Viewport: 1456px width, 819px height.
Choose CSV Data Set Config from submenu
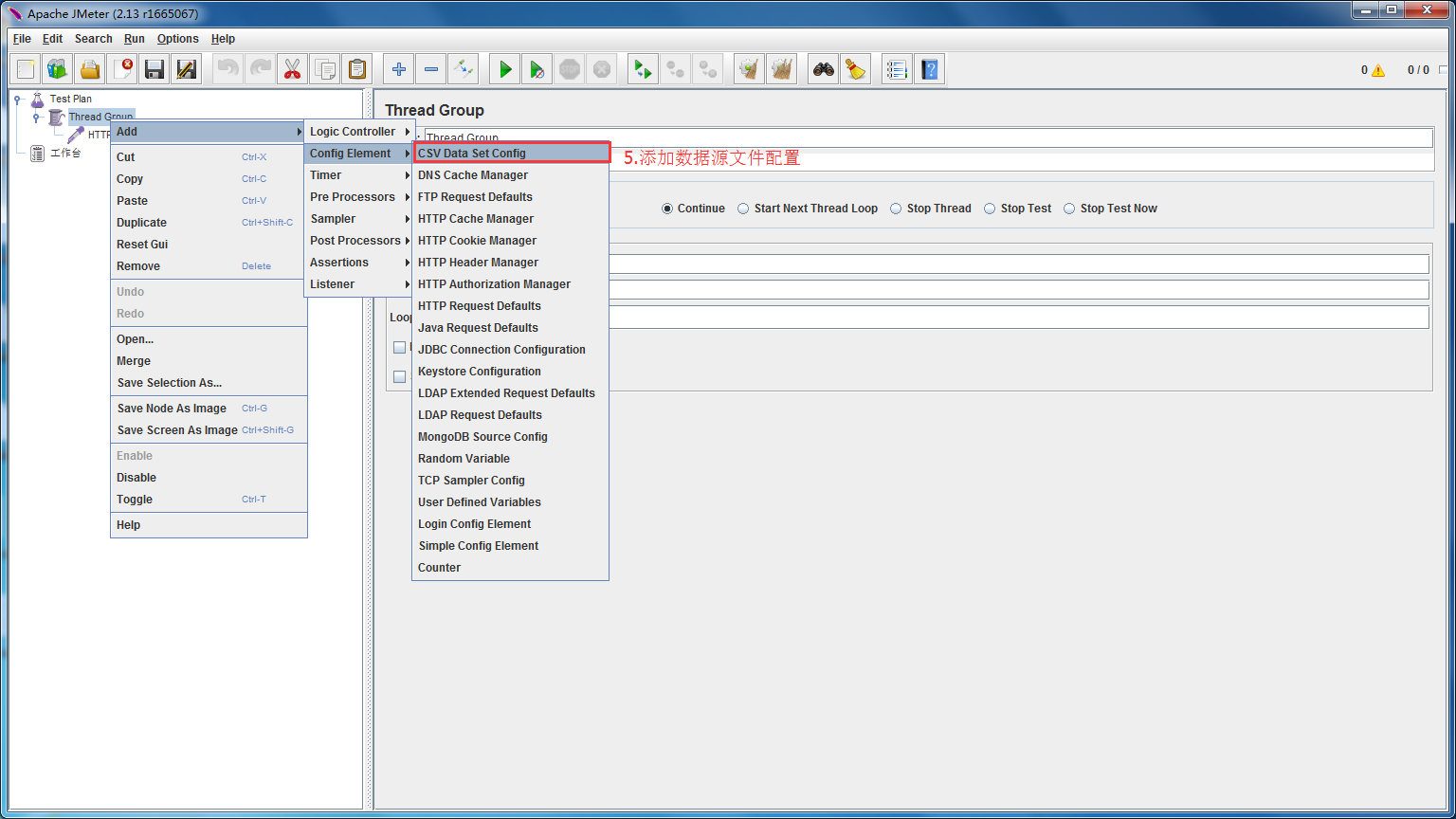(511, 154)
